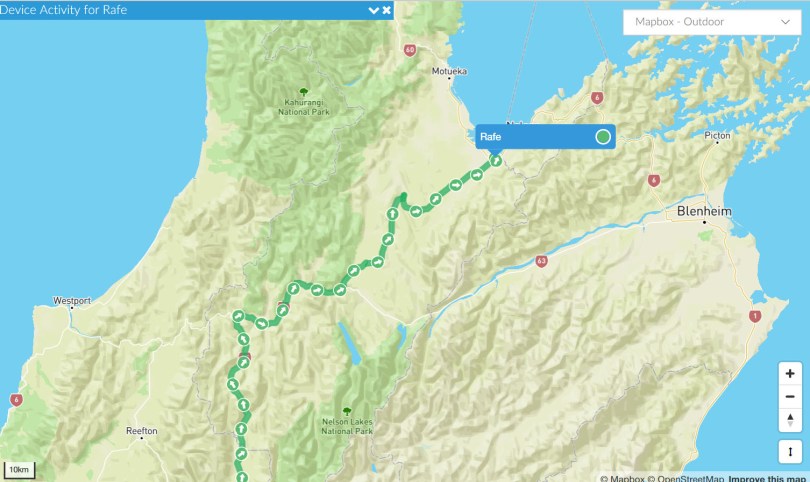Reset map bearing with compass icon
Image resolution: width=810 pixels, height=482 pixels.
click(x=790, y=420)
